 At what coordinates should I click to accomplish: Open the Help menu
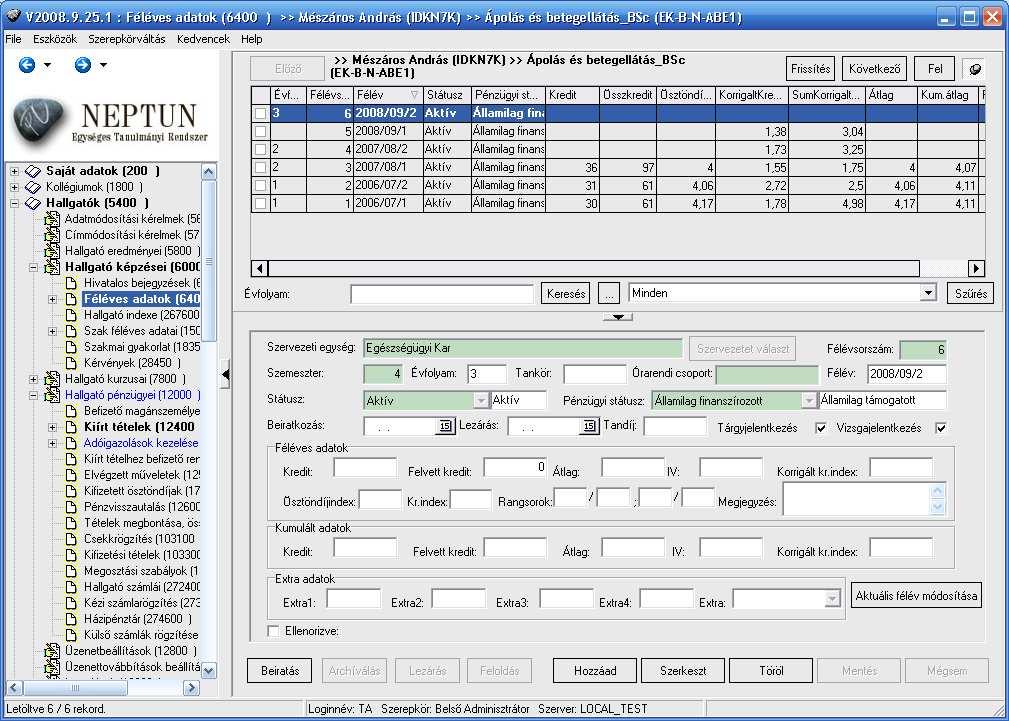point(252,39)
